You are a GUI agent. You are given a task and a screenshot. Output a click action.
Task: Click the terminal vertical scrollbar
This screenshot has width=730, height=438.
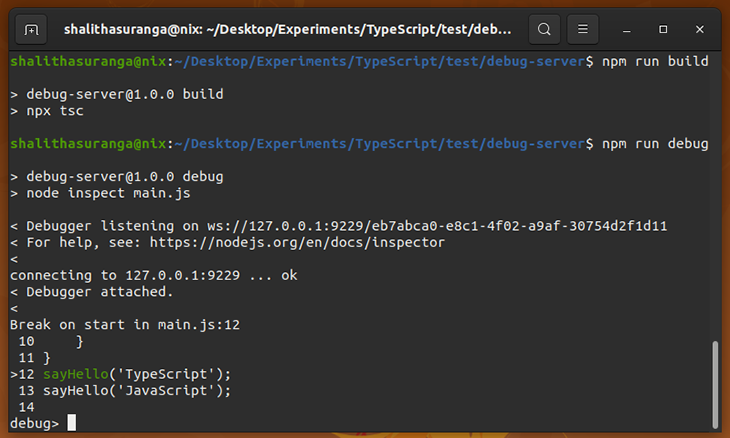[715, 384]
